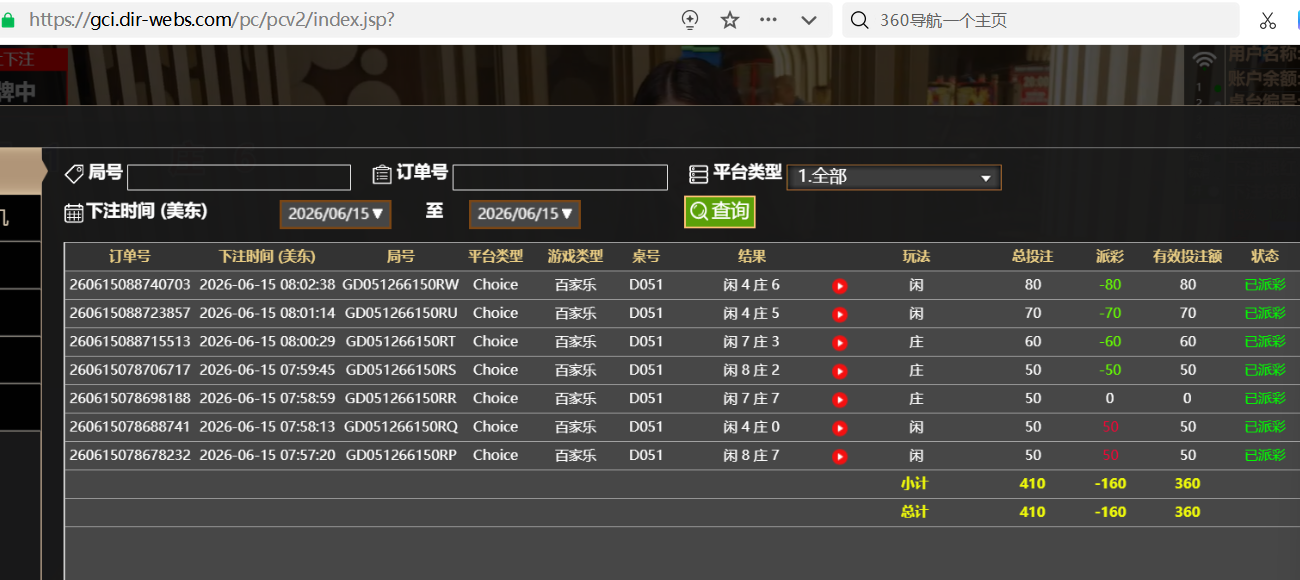
Task: Select order number 260615088740703
Action: (130, 285)
